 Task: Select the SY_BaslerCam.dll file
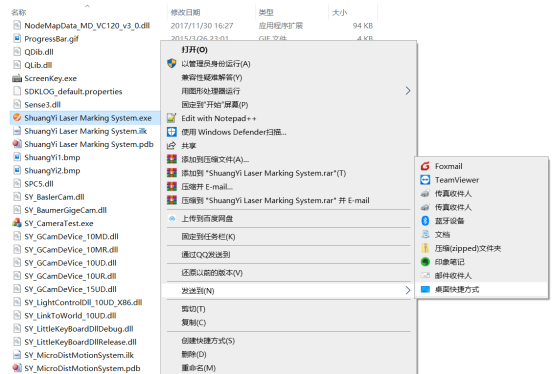point(54,197)
